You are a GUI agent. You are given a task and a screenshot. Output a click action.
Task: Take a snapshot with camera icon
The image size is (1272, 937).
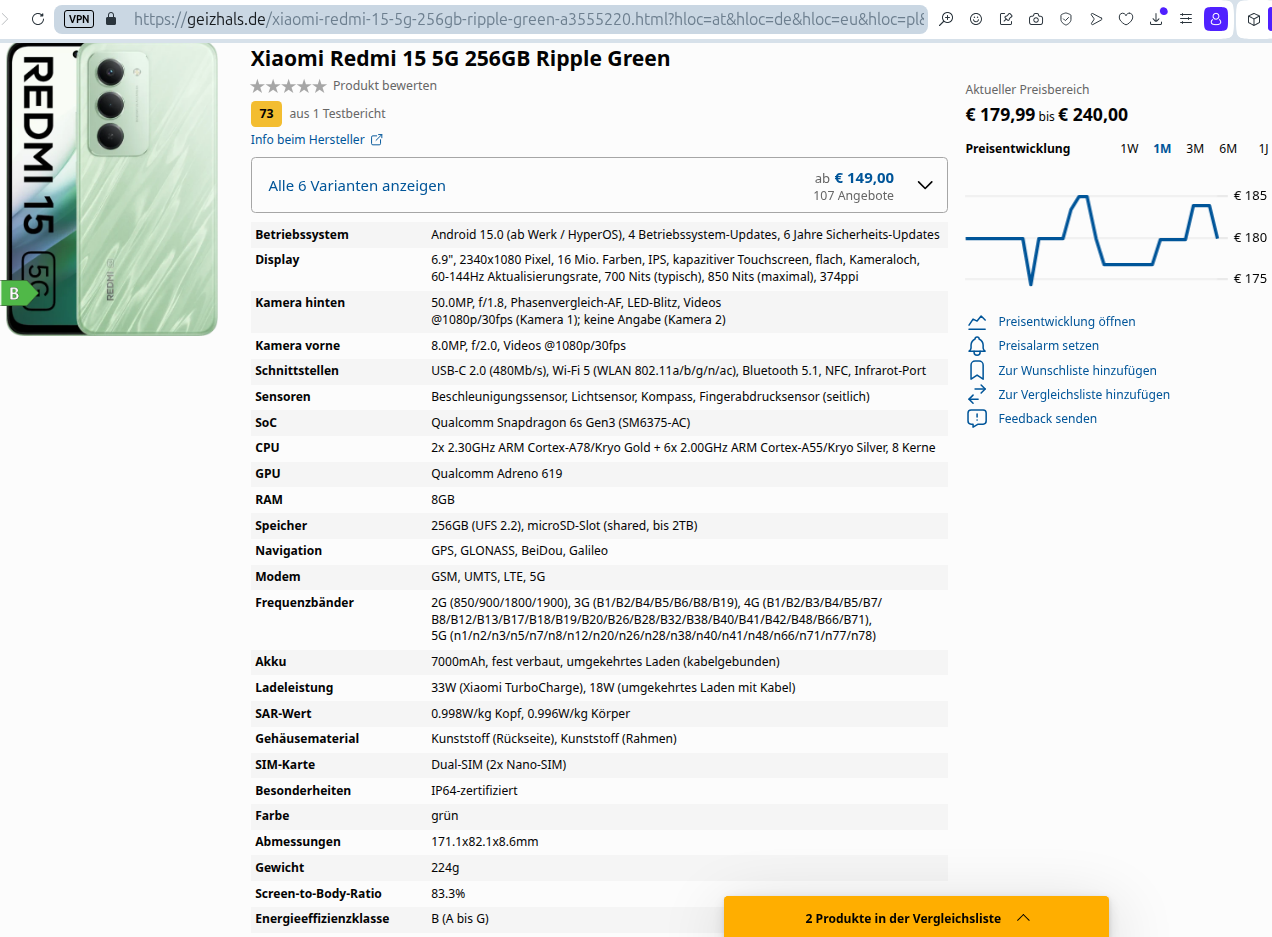tap(1036, 18)
